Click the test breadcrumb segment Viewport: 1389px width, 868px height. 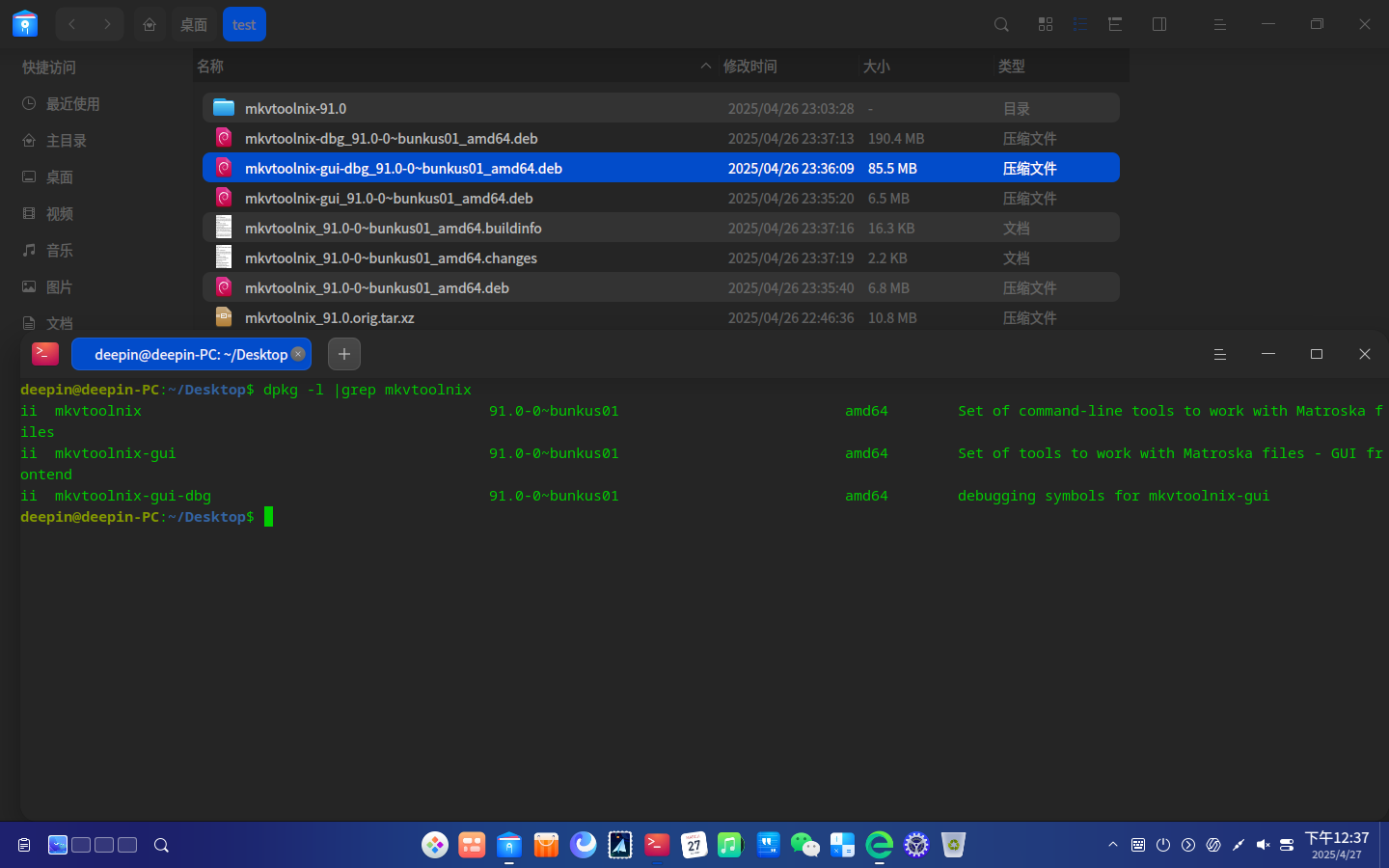point(244,24)
